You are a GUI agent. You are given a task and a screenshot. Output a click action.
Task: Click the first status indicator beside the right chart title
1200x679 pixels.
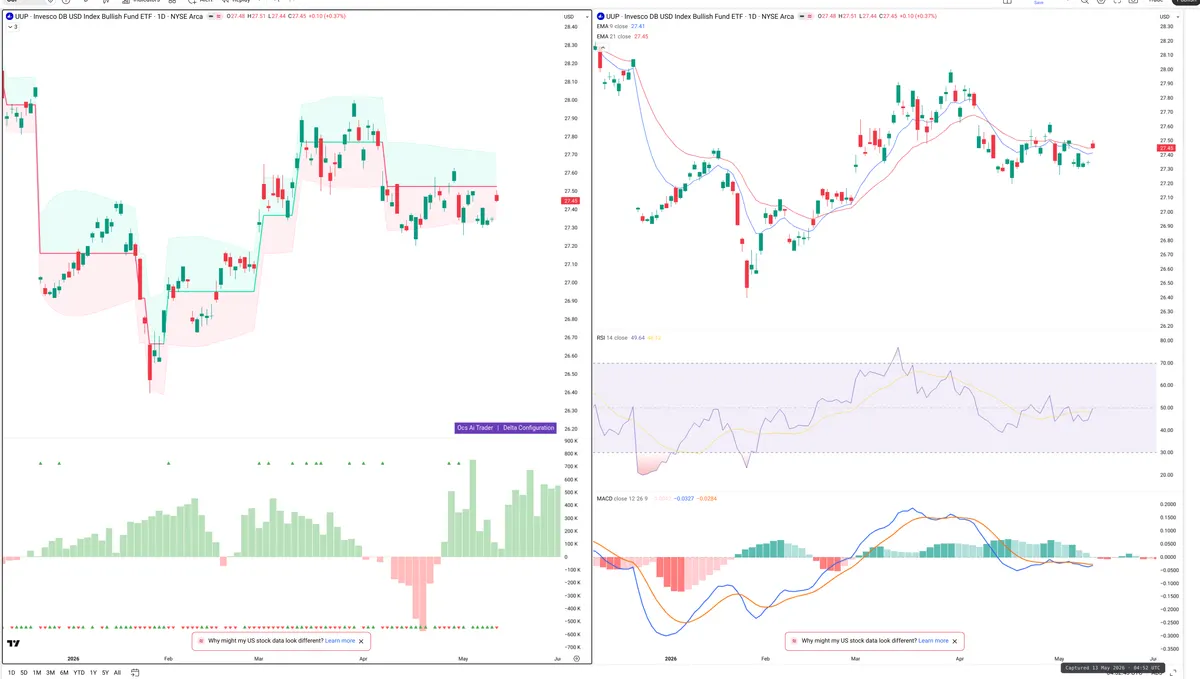coord(803,17)
